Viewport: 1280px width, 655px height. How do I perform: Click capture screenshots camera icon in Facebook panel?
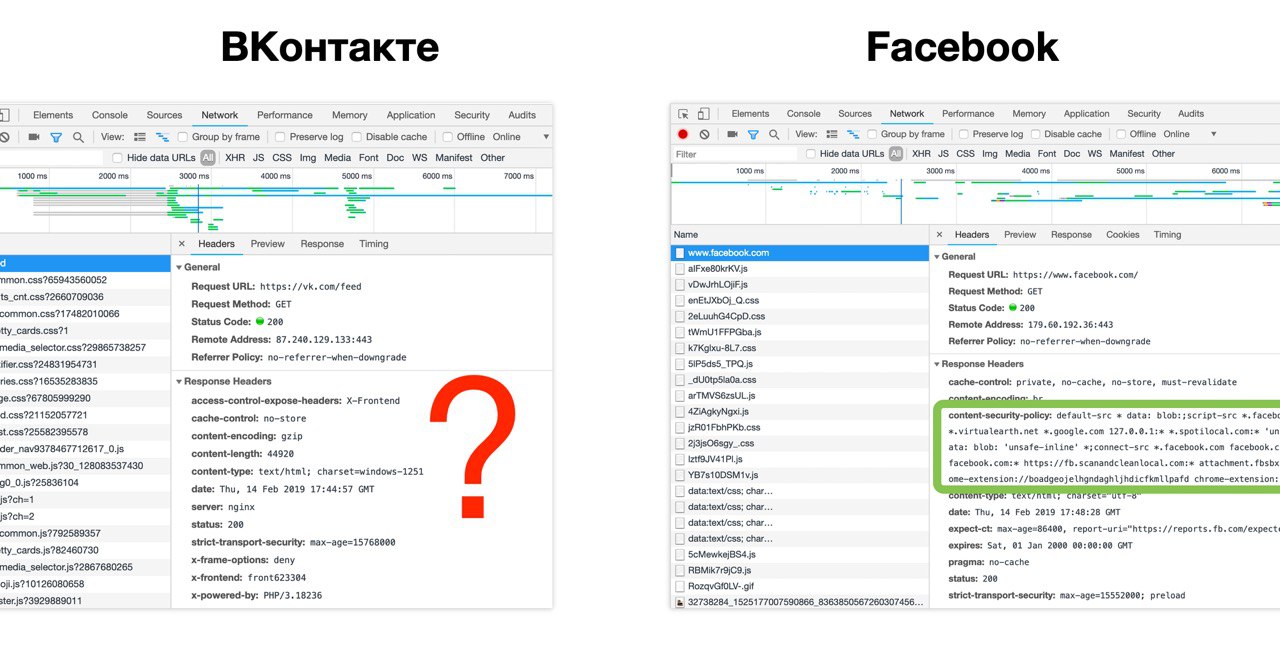(x=732, y=134)
